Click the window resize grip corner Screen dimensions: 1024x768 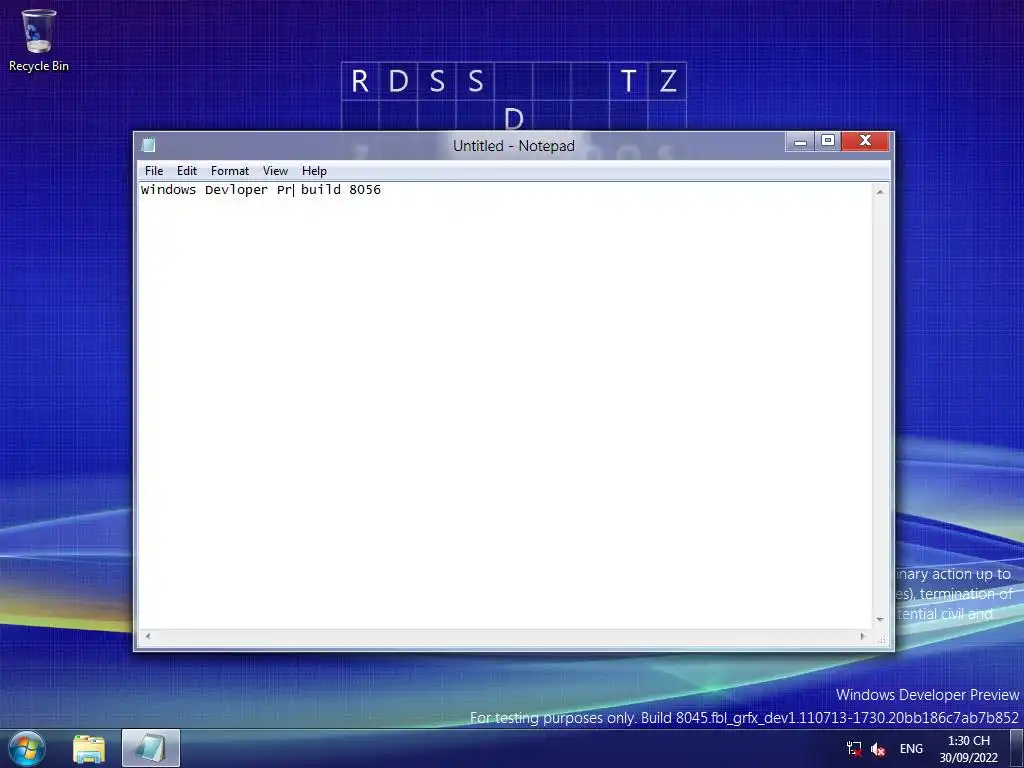[882, 639]
